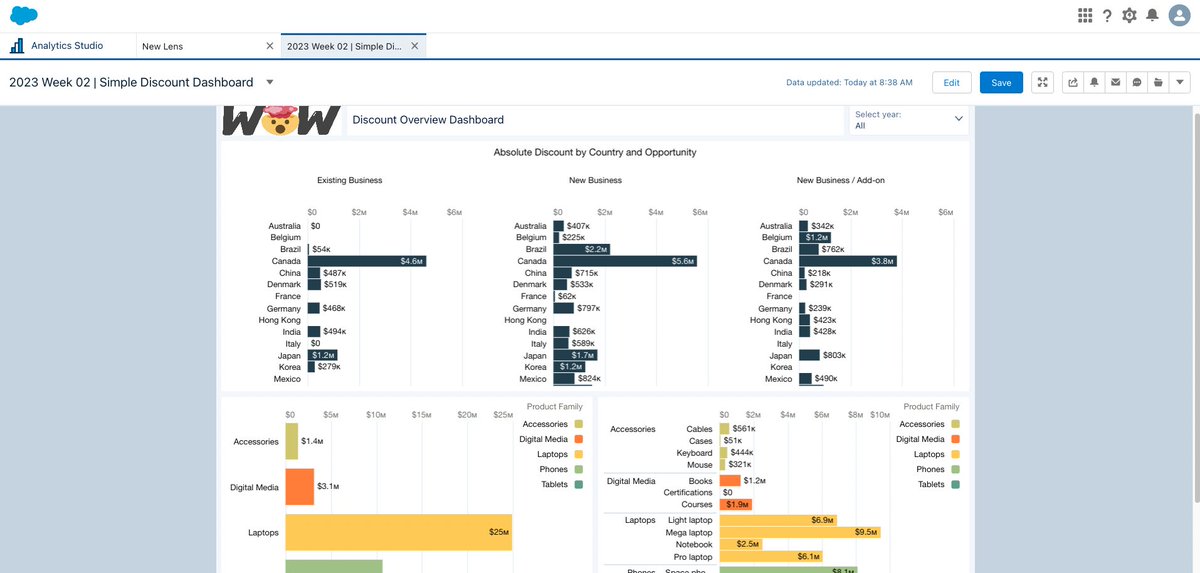The height and width of the screenshot is (573, 1200).
Task: Open the setup gear icon
Action: [x=1130, y=15]
